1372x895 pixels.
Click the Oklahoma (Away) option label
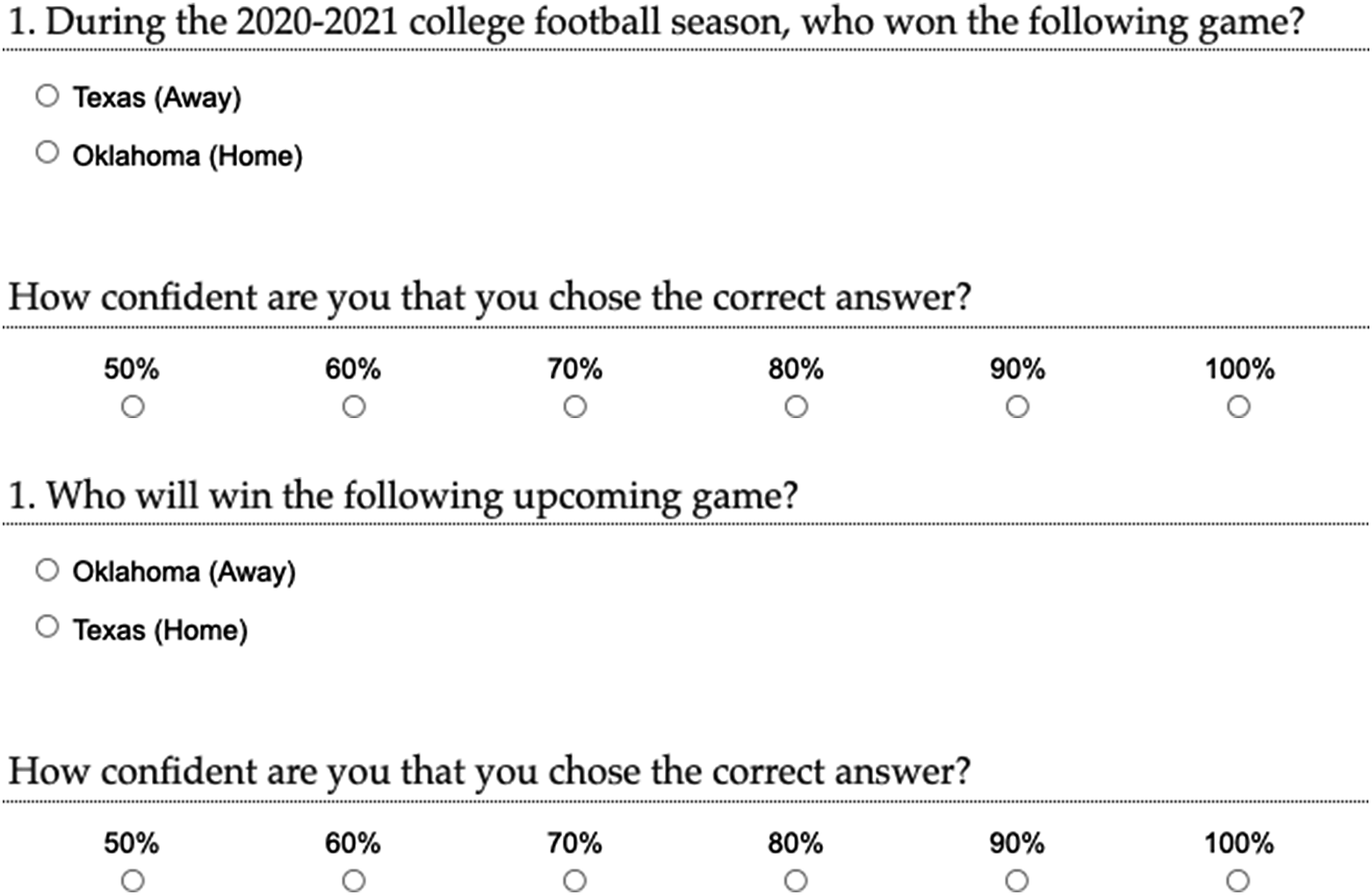click(184, 573)
